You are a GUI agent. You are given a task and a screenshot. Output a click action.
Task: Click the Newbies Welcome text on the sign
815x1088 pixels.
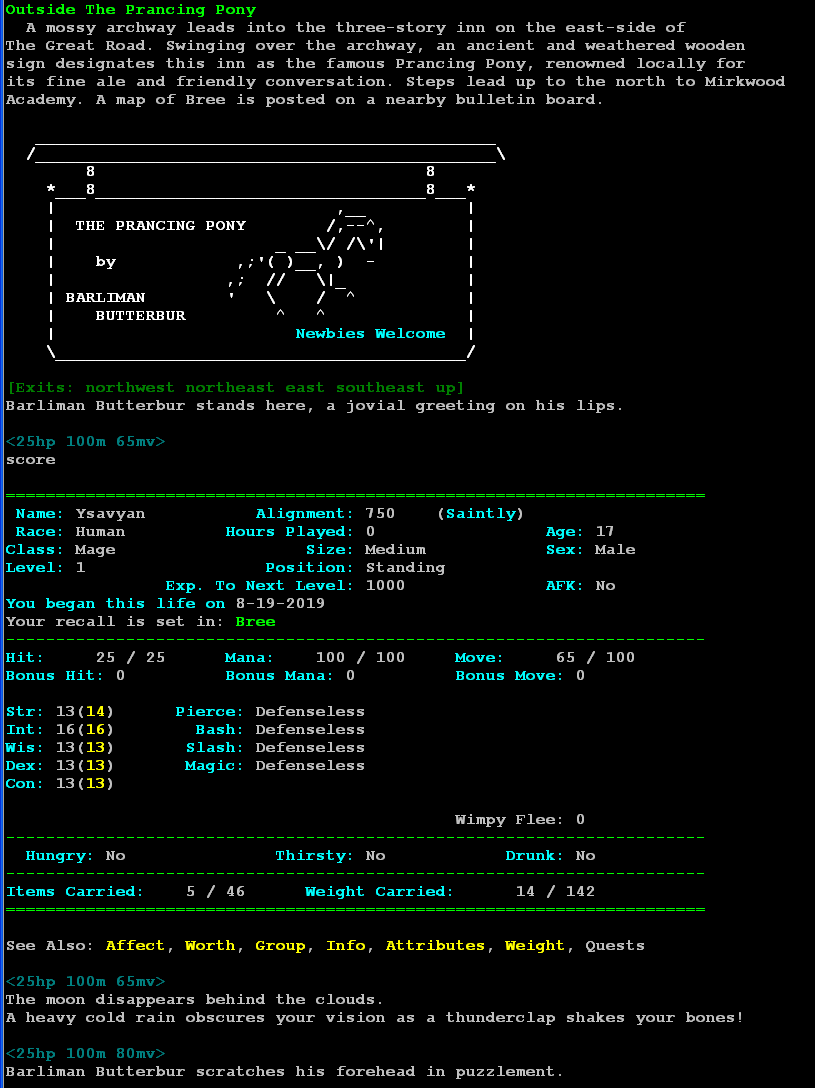pyautogui.click(x=370, y=334)
